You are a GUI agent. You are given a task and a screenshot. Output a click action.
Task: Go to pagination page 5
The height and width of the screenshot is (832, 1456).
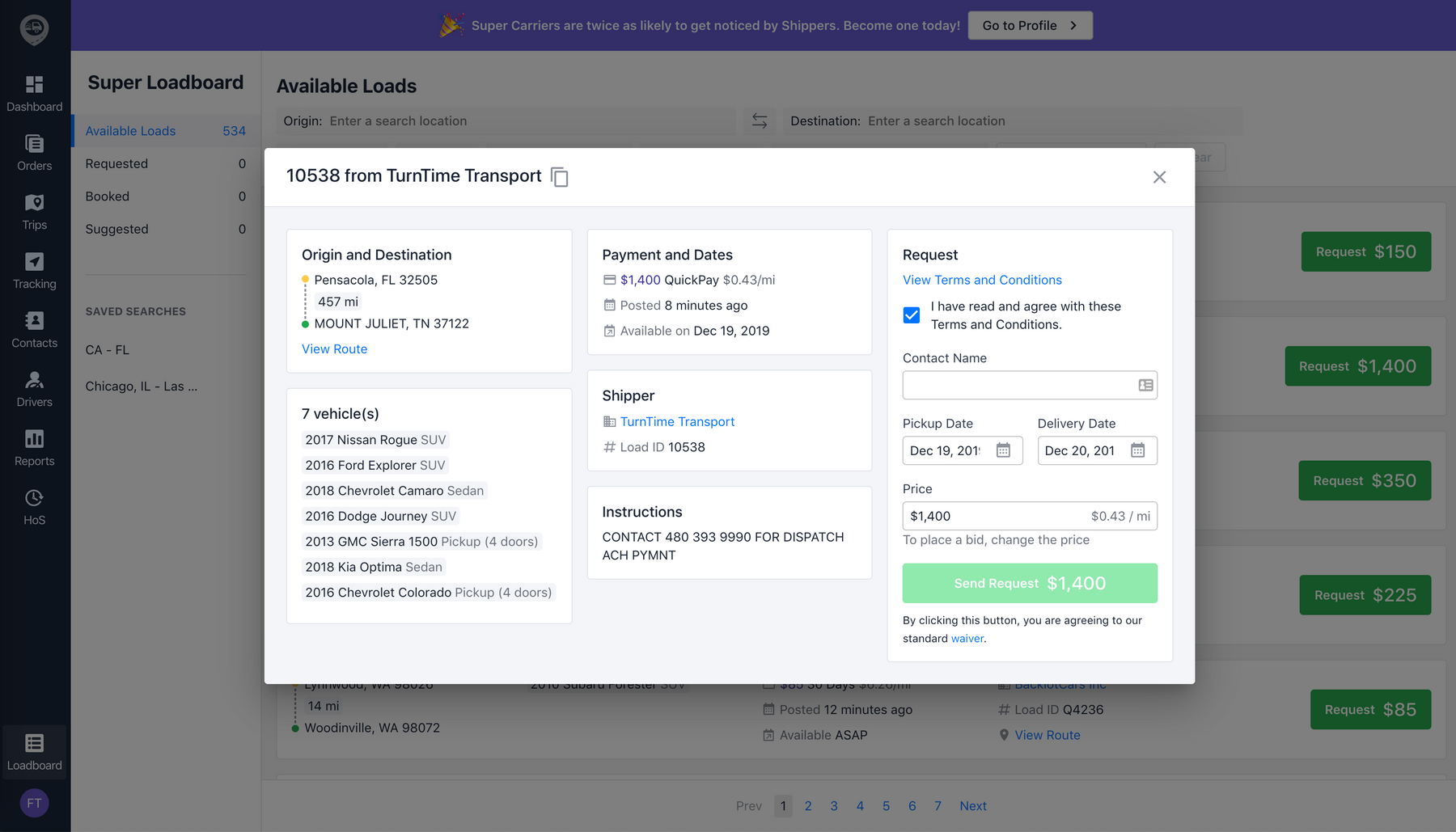click(886, 806)
